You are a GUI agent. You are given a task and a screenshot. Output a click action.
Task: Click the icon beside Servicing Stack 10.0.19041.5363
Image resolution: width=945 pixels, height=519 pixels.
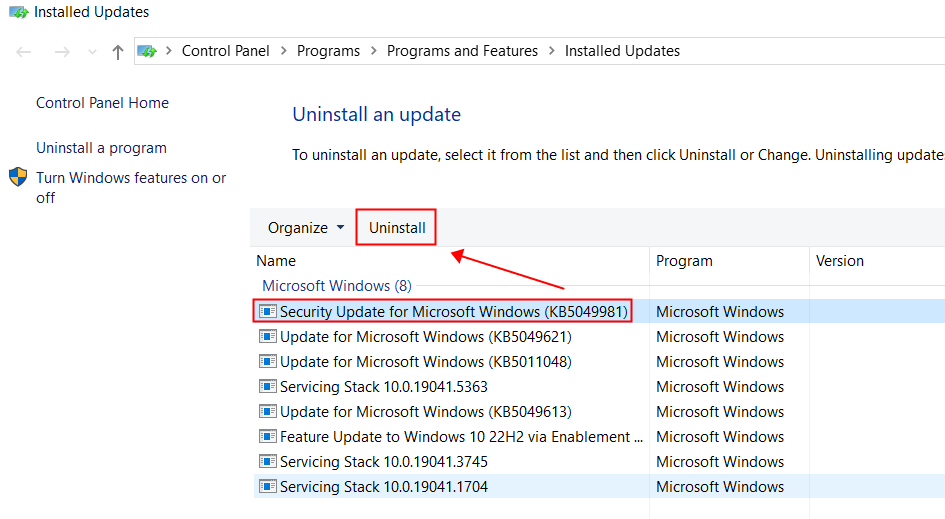(268, 386)
